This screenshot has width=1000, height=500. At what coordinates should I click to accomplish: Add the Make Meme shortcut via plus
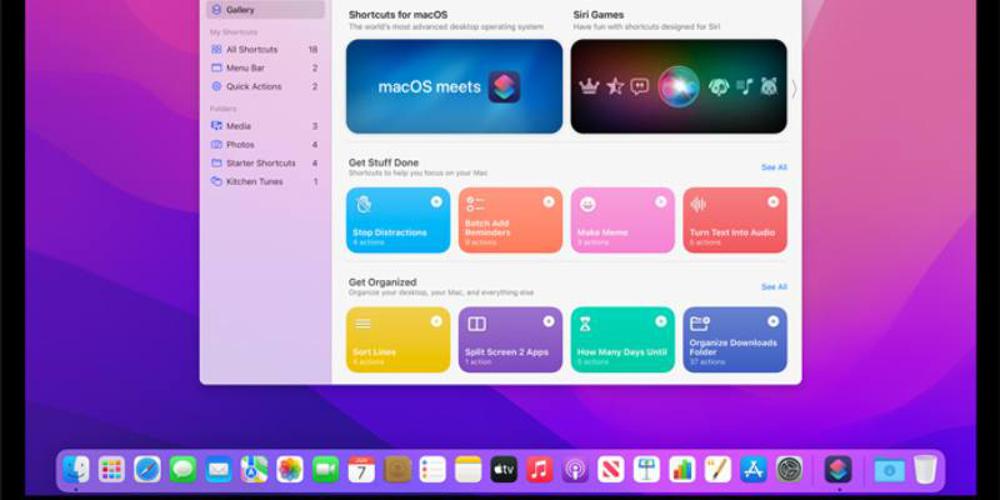pyautogui.click(x=661, y=202)
